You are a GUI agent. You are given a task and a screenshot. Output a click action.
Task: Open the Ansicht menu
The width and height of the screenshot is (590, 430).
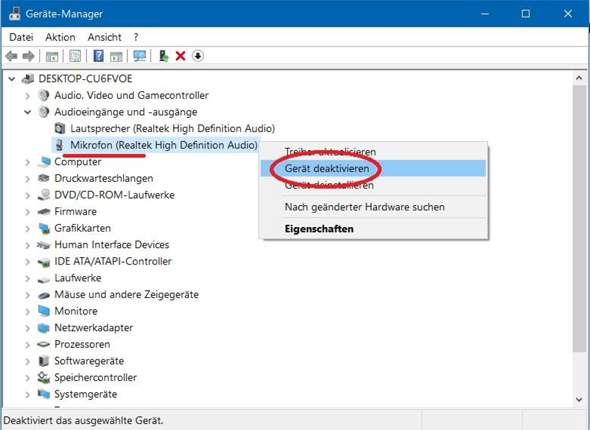[104, 37]
